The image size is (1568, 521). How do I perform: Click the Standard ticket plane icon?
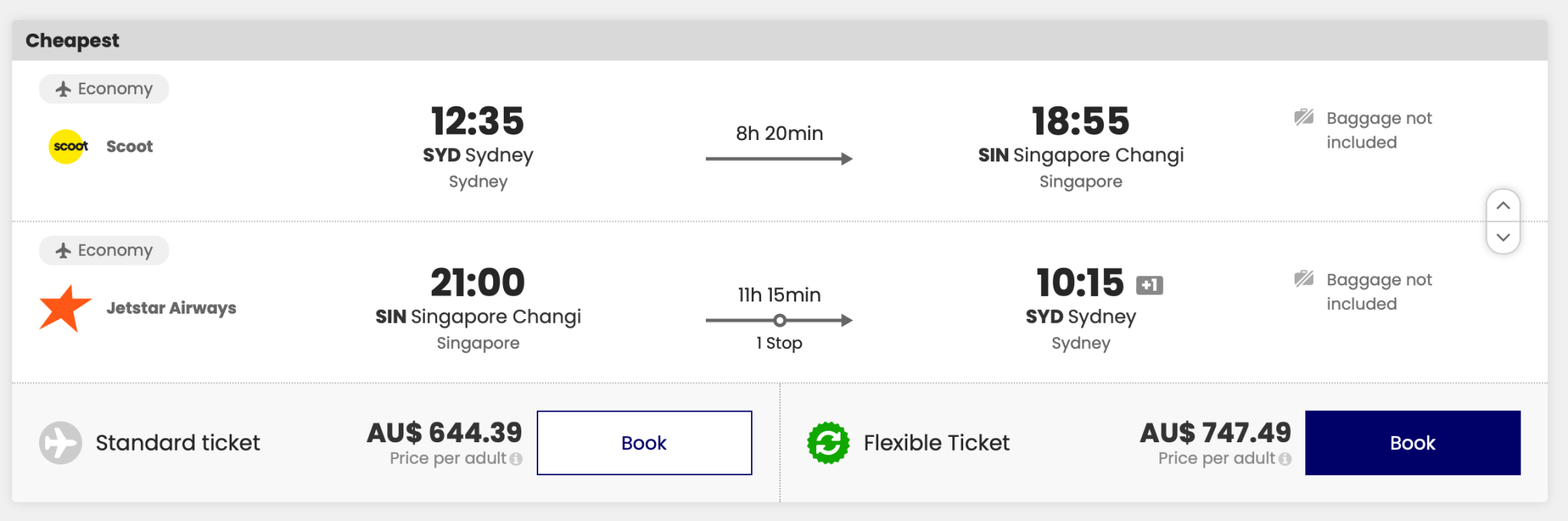pos(60,442)
